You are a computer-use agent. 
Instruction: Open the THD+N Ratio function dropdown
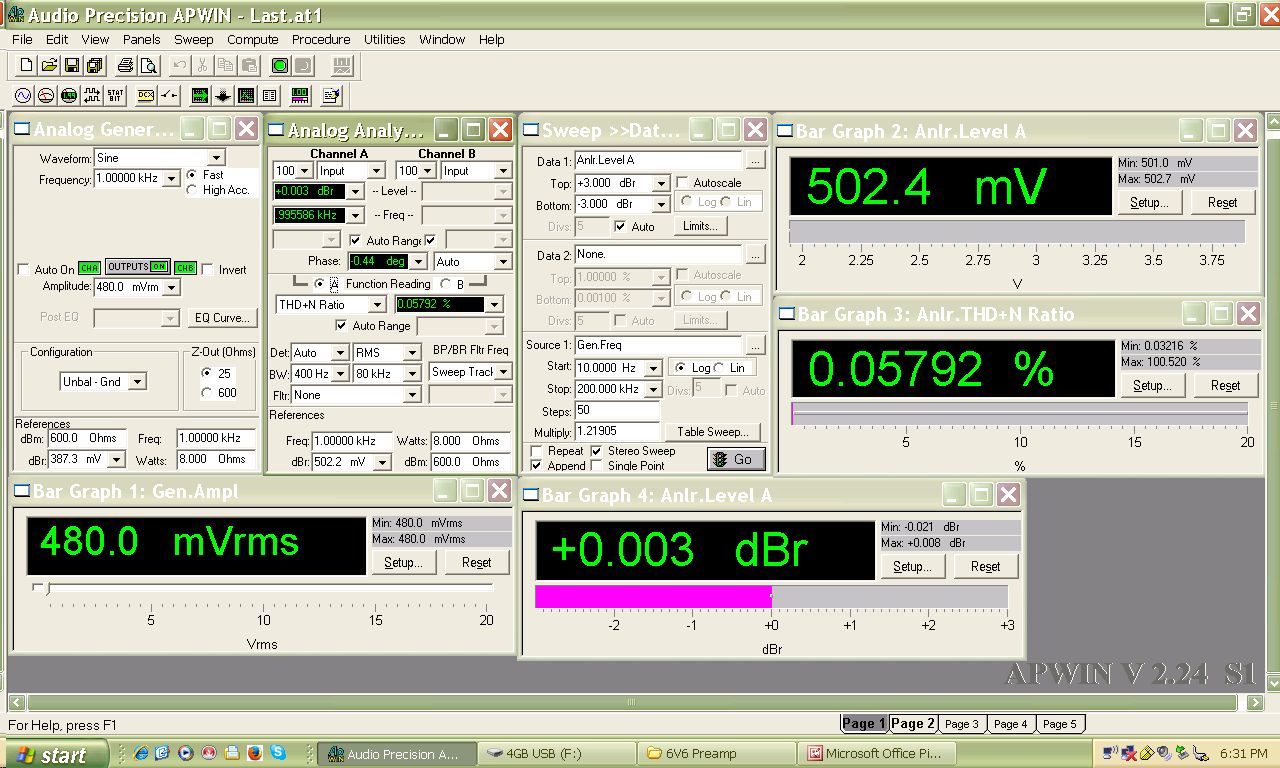coord(377,304)
